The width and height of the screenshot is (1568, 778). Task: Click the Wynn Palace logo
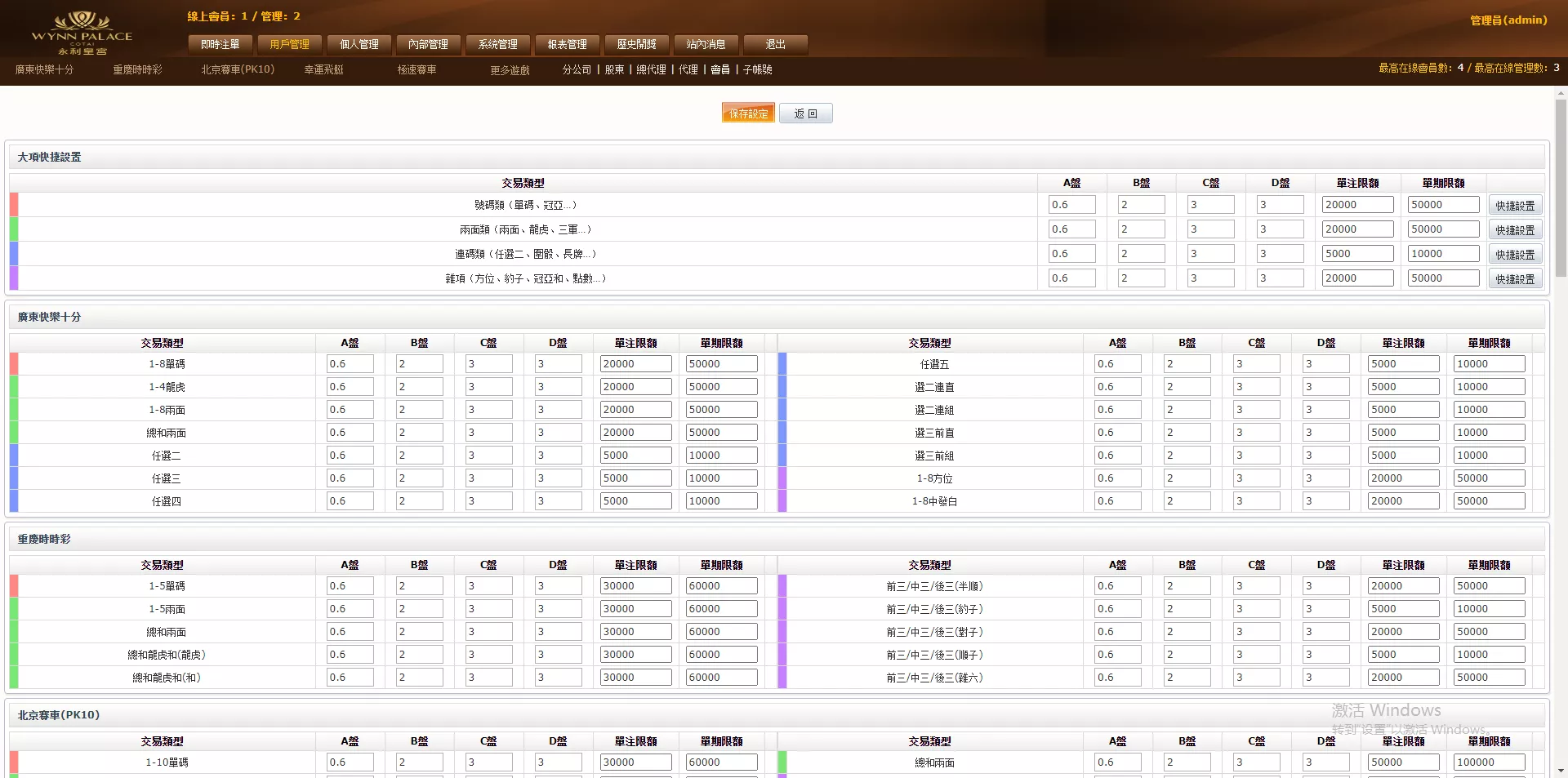(x=82, y=31)
